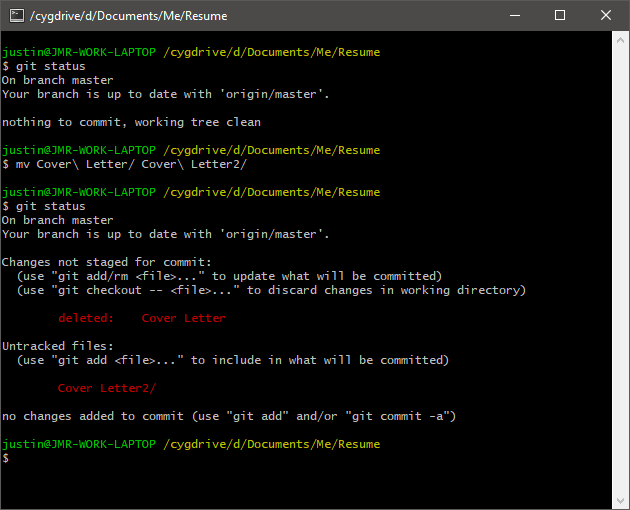This screenshot has width=630, height=510.
Task: Click the window title path text
Action: pos(129,16)
